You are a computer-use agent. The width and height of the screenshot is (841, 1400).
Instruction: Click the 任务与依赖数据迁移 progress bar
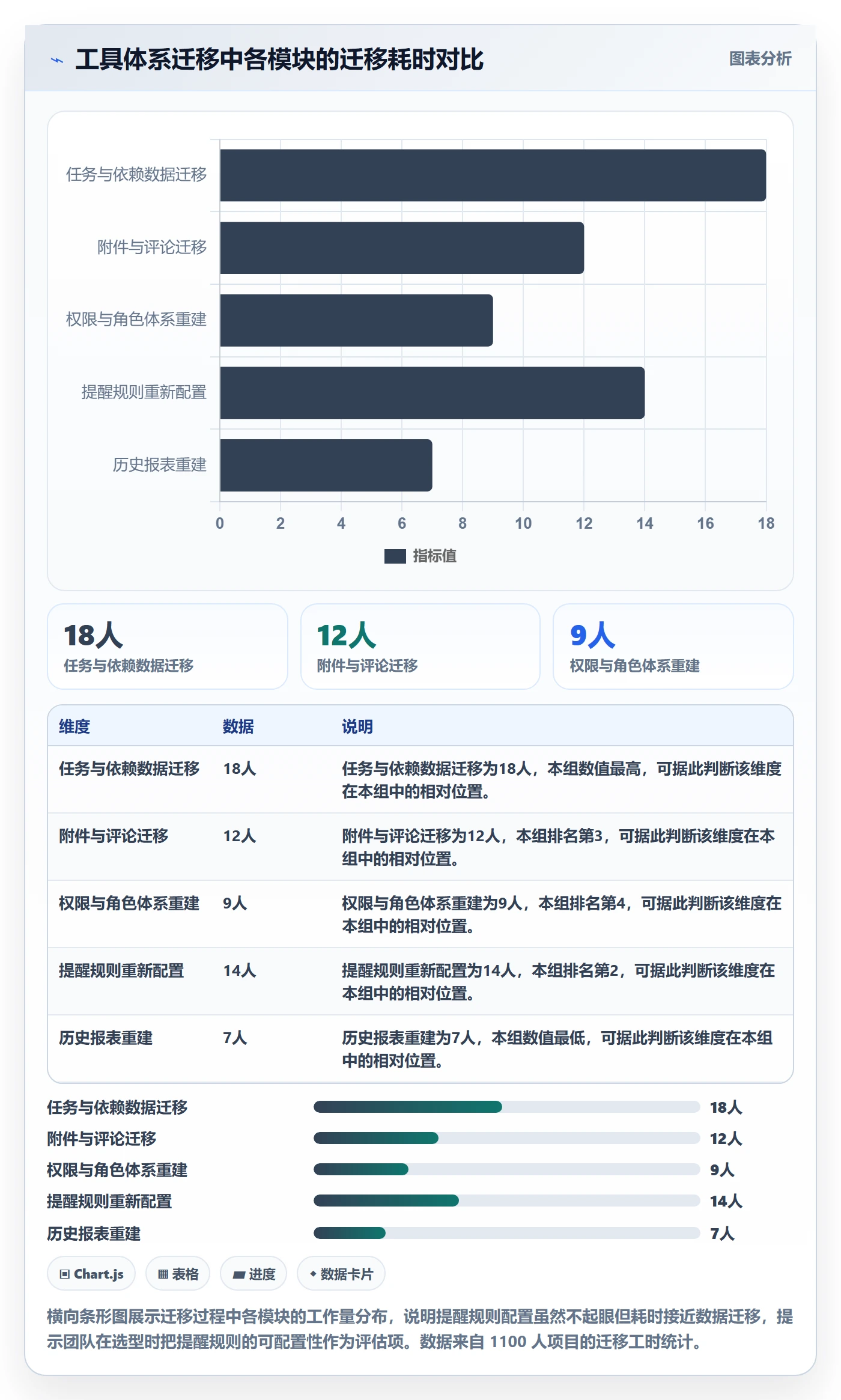coord(507,1107)
